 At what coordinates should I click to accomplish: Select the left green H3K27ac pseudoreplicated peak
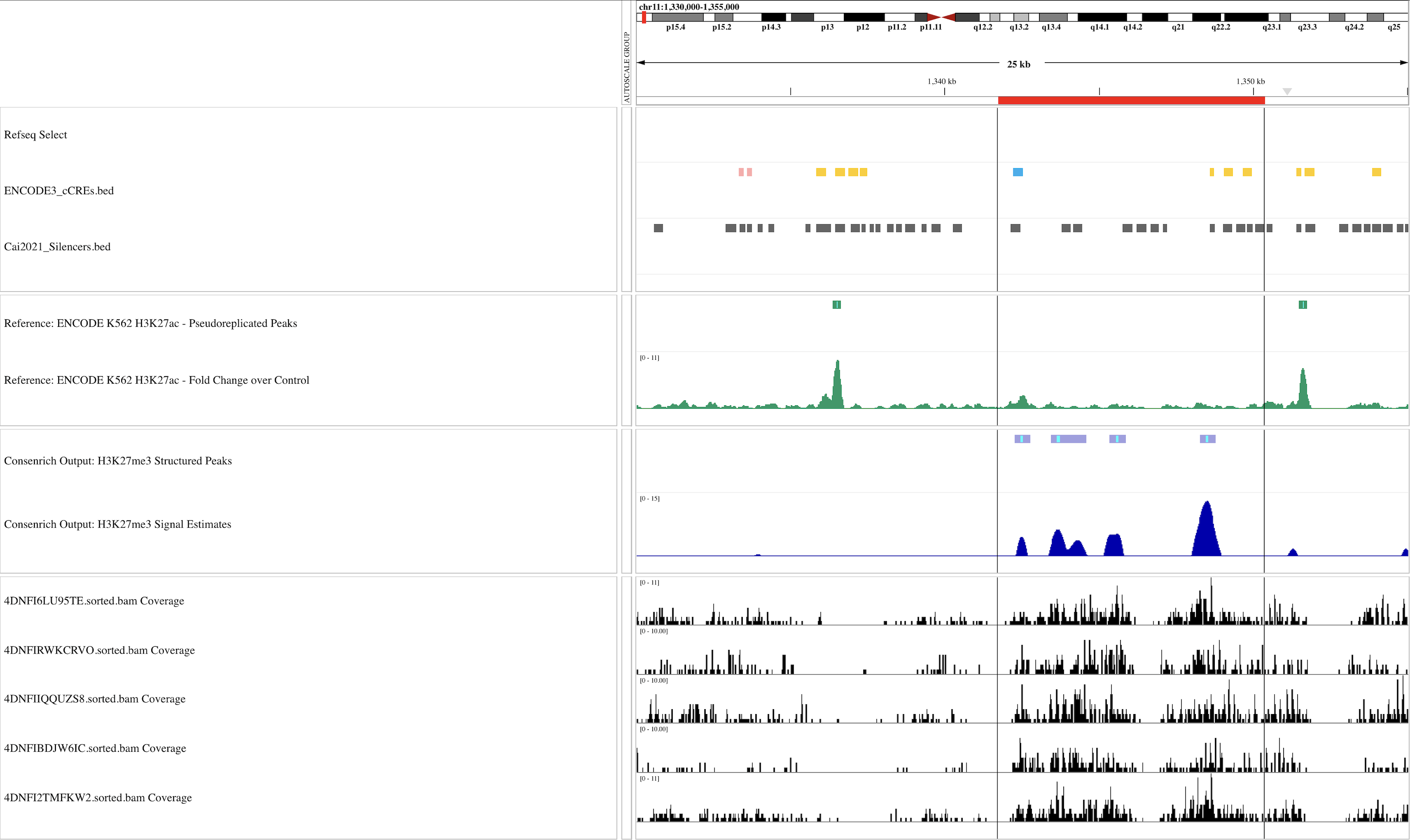click(837, 304)
